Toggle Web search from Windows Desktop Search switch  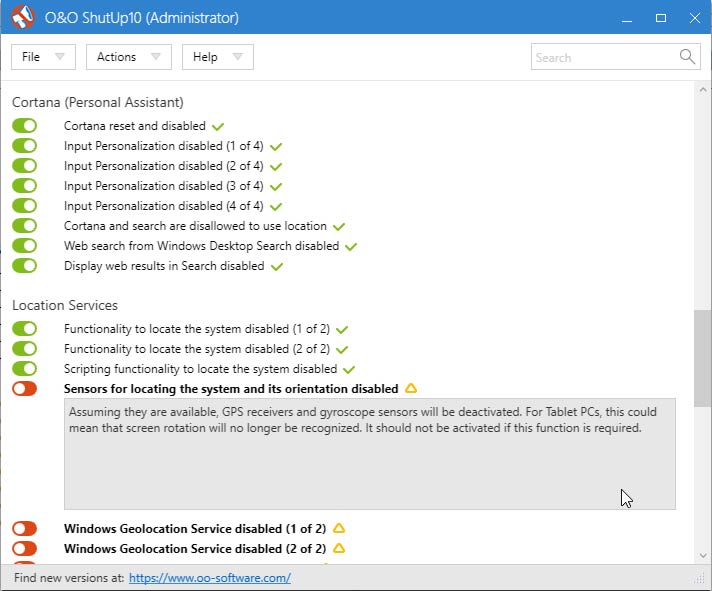(x=25, y=246)
